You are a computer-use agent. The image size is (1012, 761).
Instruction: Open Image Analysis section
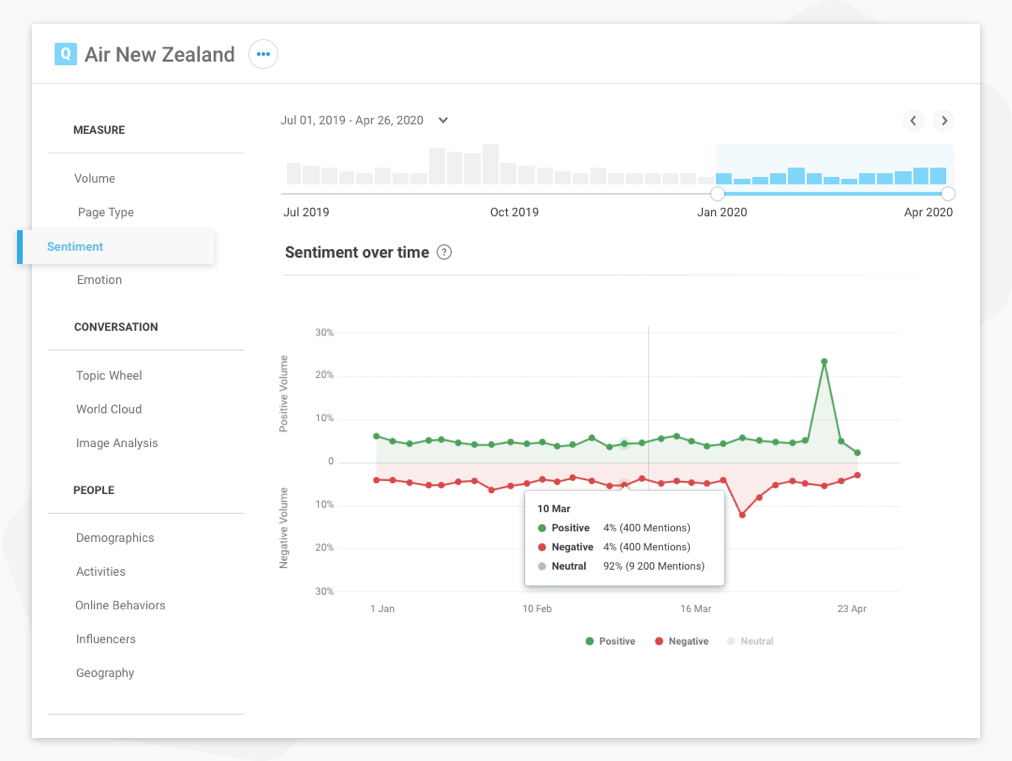pyautogui.click(x=117, y=443)
